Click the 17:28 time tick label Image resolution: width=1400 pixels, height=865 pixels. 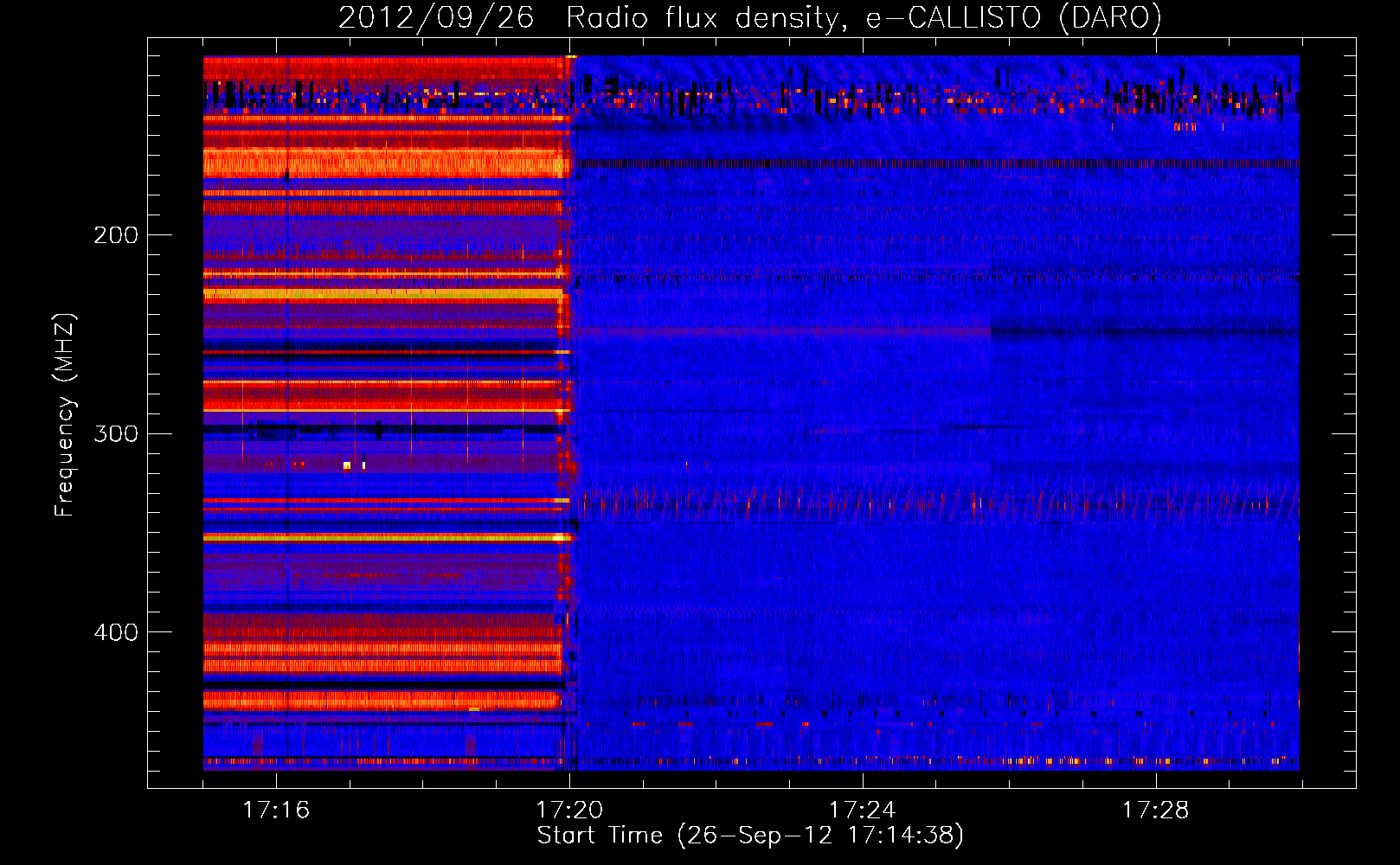(x=1155, y=810)
